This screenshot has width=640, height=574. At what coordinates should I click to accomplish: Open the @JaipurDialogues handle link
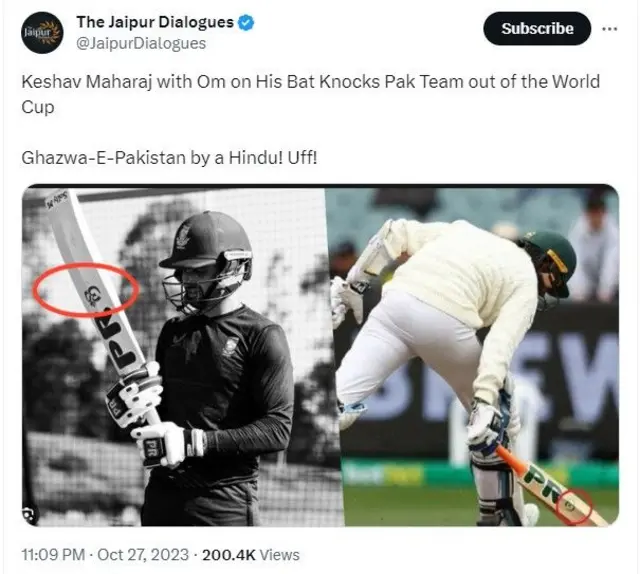(141, 43)
